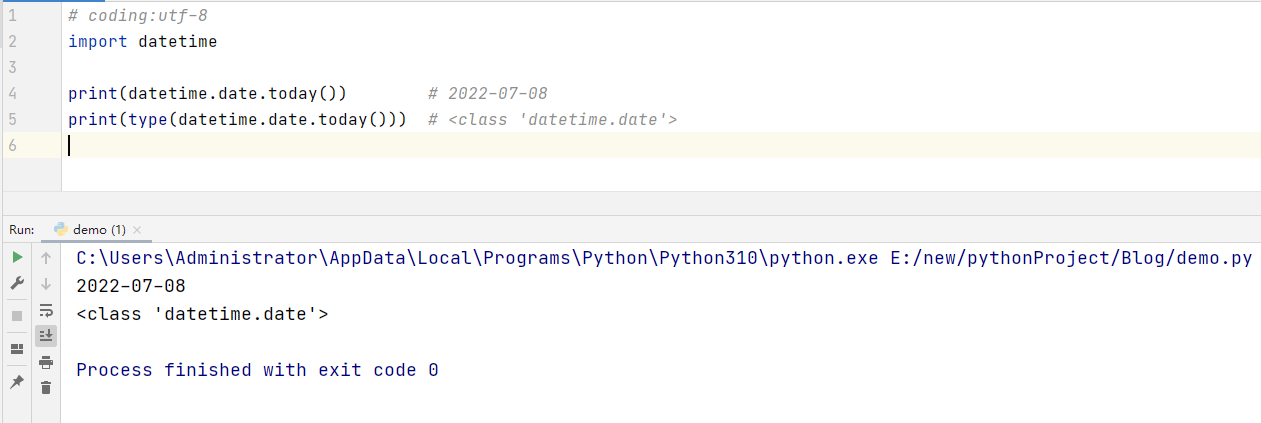The height and width of the screenshot is (423, 1261).
Task: Clear all console output with trash icon
Action: pos(46,387)
